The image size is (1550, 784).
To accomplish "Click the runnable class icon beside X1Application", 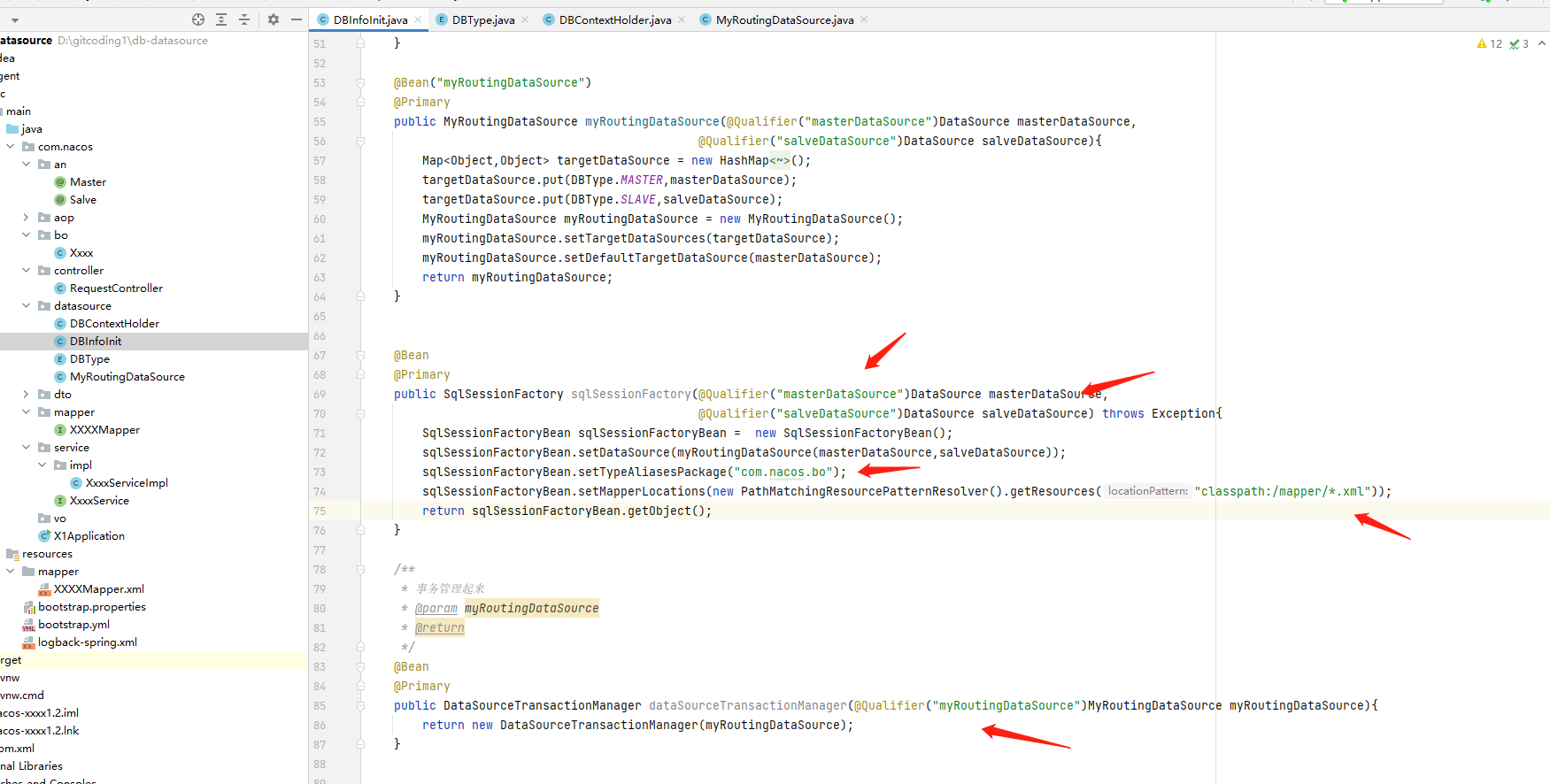I will (x=44, y=536).
